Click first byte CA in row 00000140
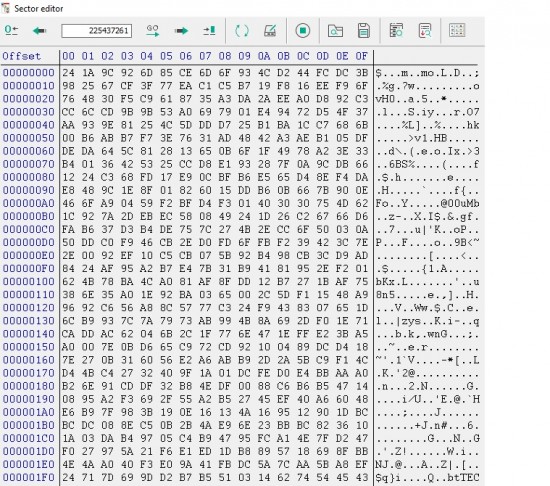 pyautogui.click(x=68, y=334)
